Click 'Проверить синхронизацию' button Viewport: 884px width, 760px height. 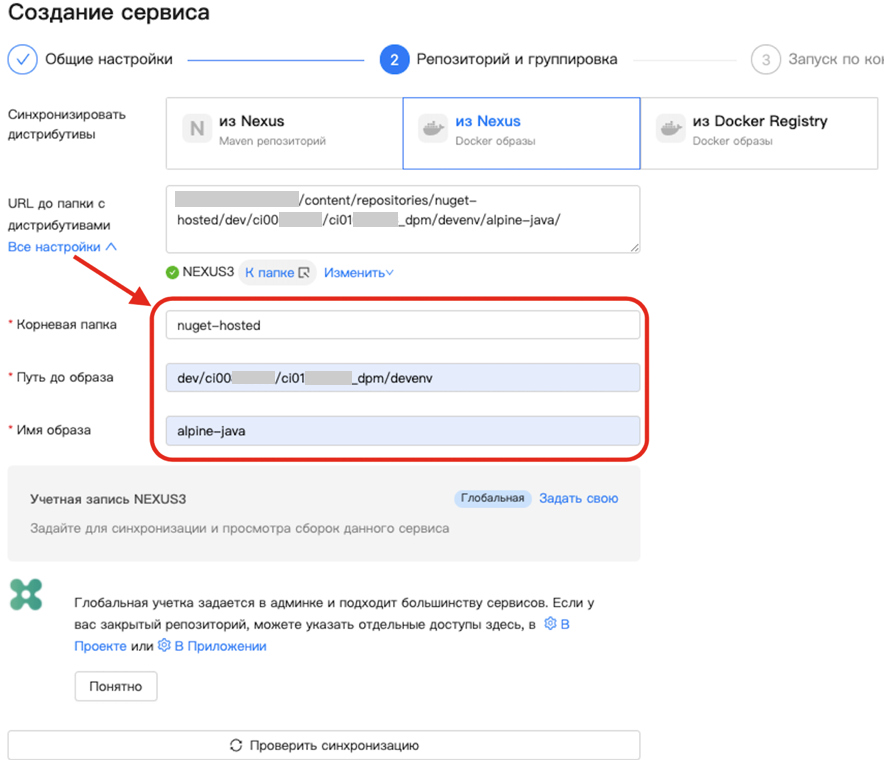(x=323, y=745)
